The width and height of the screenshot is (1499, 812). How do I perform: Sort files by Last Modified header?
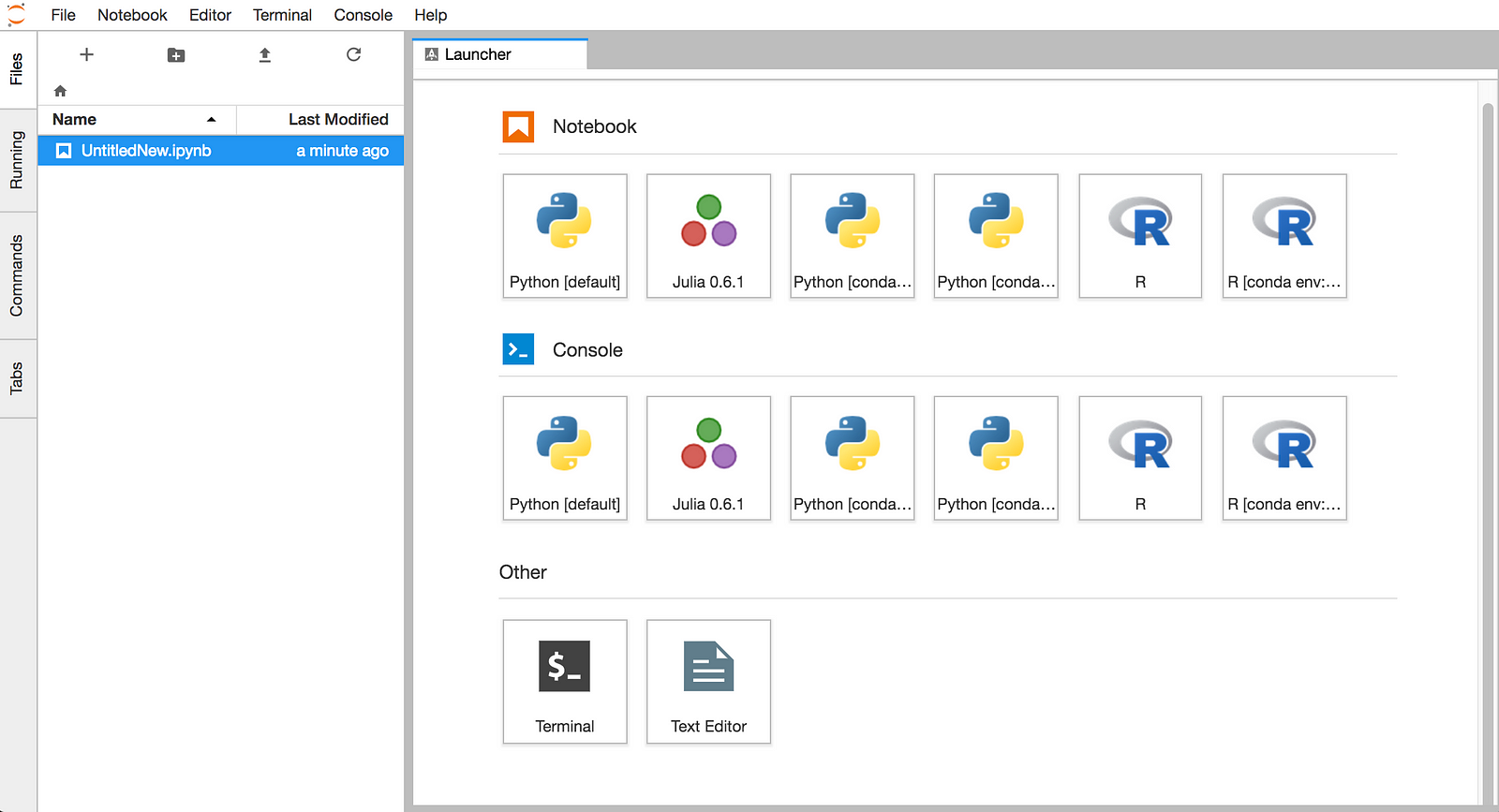pos(320,119)
